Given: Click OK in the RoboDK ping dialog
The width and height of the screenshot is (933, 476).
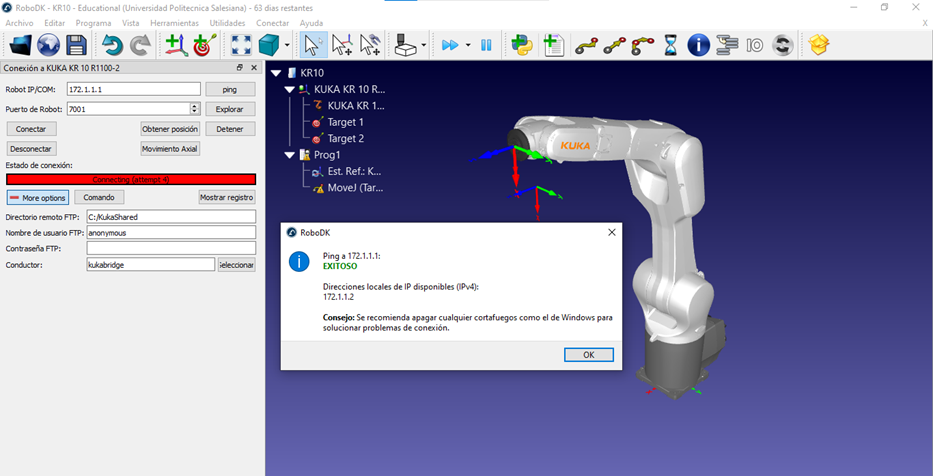Looking at the screenshot, I should pos(588,355).
